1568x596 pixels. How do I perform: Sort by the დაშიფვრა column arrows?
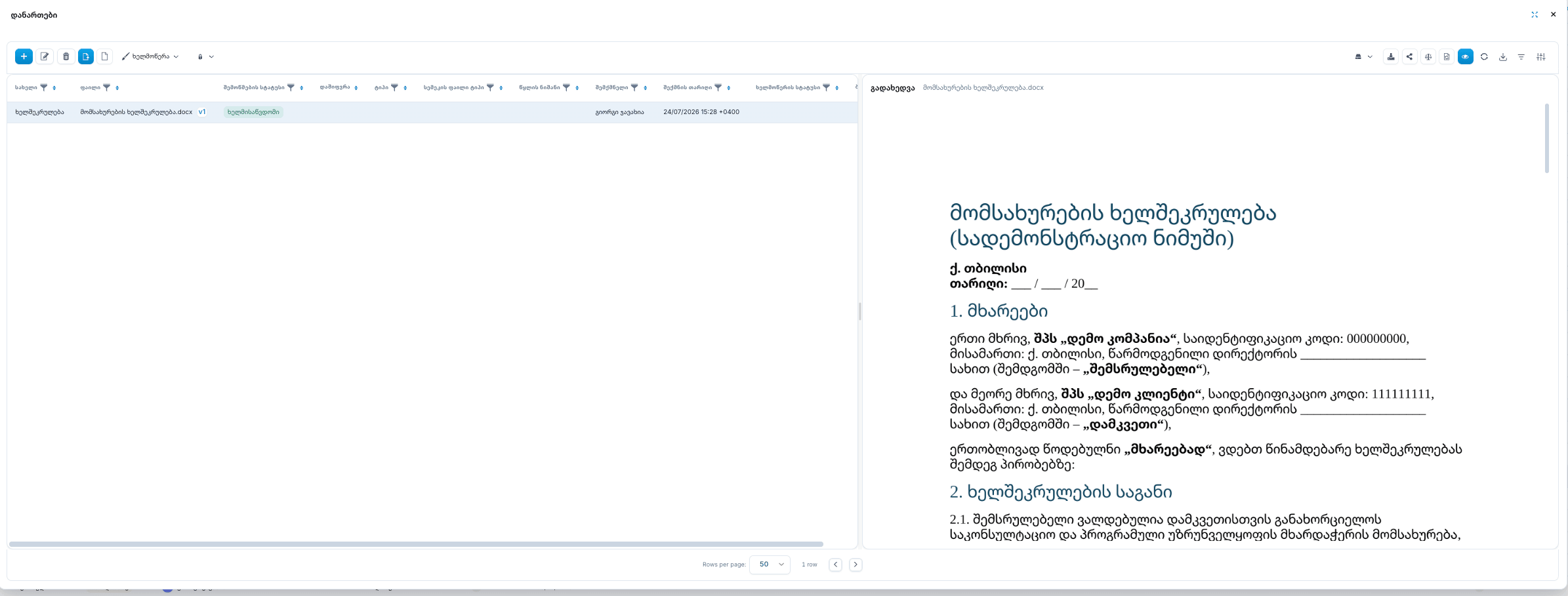pyautogui.click(x=356, y=88)
